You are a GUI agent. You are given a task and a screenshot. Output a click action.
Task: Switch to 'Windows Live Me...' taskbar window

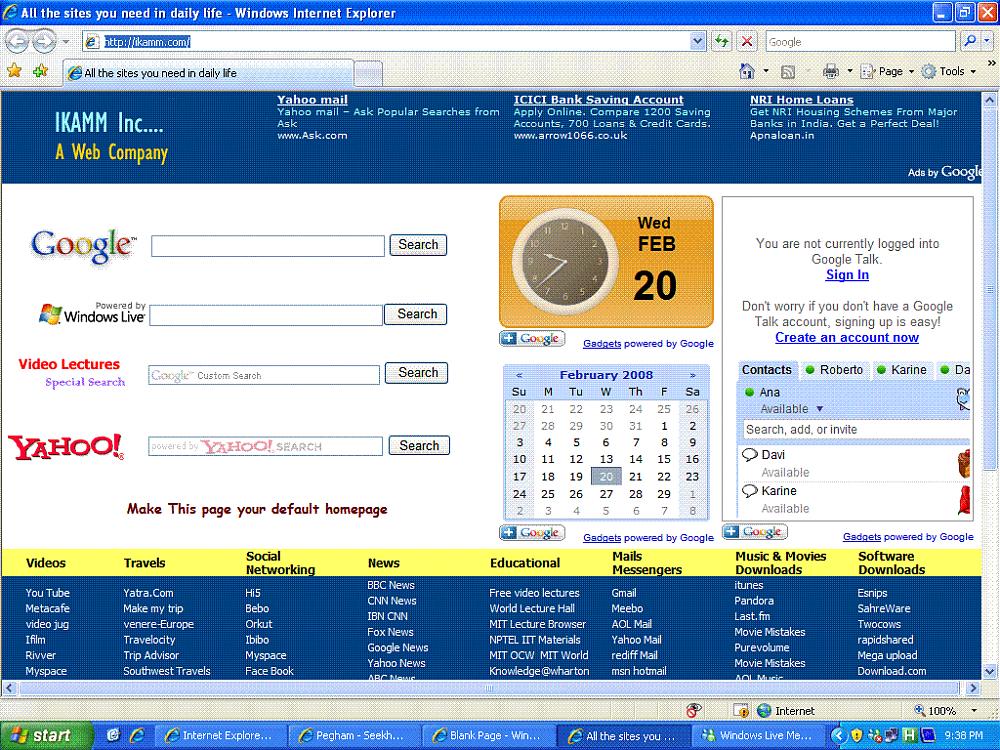pos(758,735)
